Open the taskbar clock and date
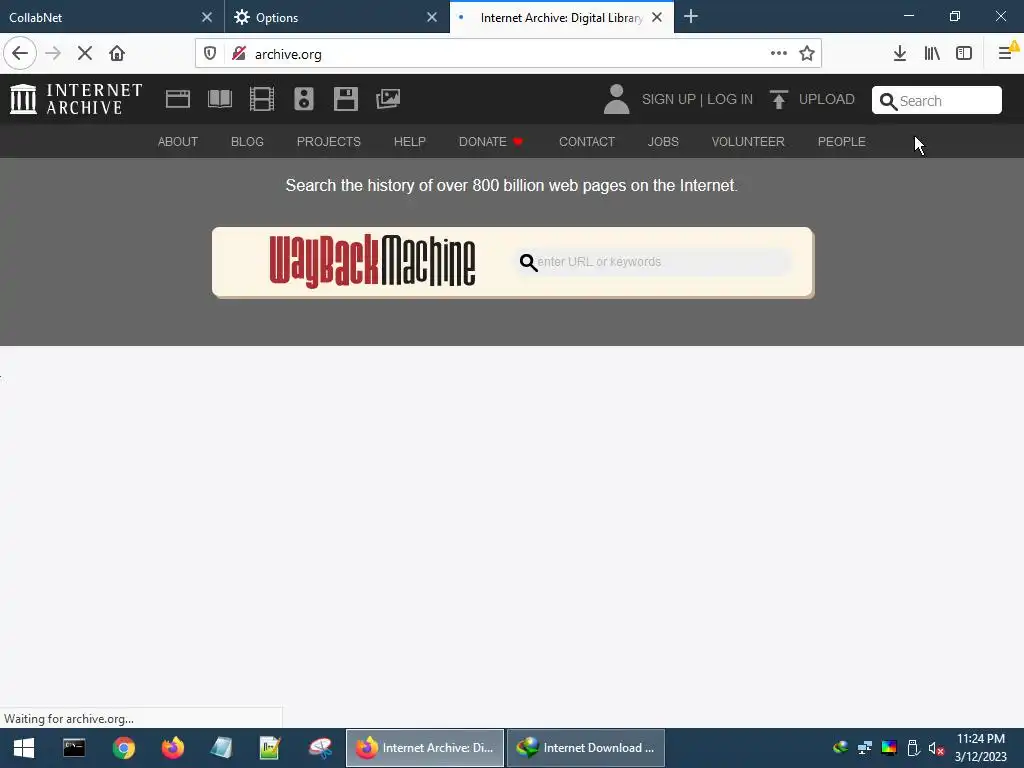This screenshot has width=1024, height=768. [981, 748]
